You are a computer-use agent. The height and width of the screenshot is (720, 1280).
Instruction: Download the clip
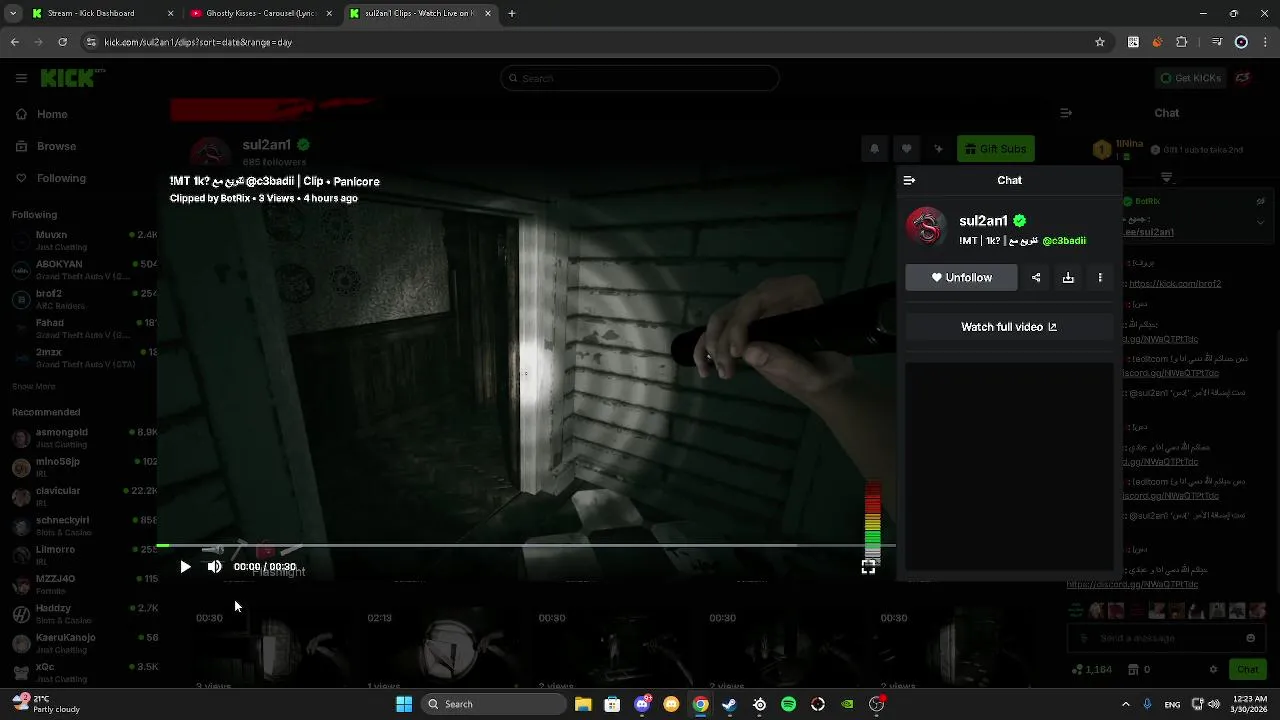click(1068, 278)
